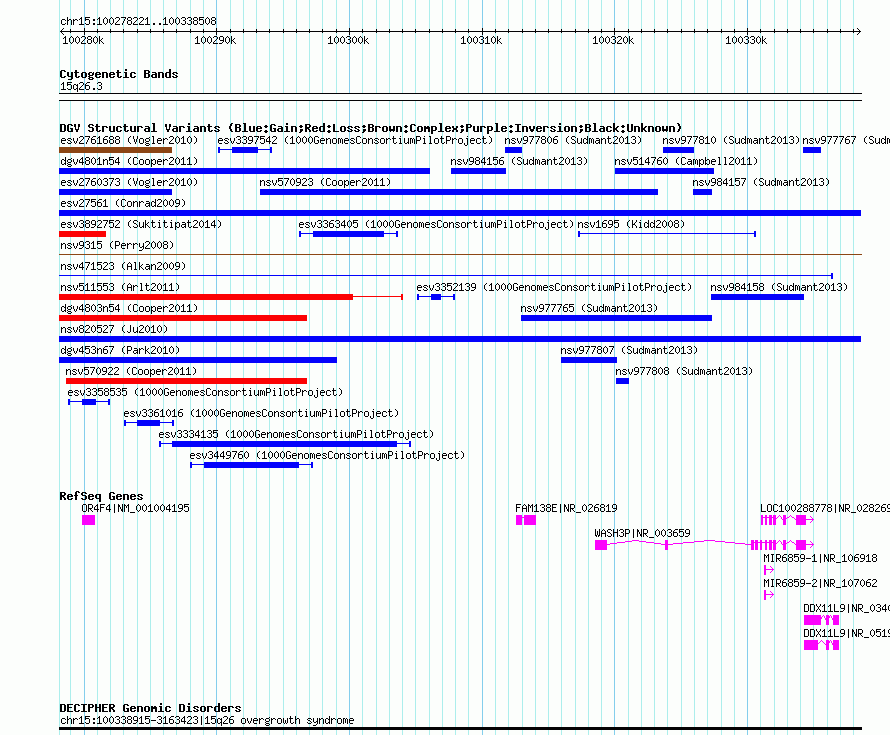Click the MIR6859-2 arrow glyph
The height and width of the screenshot is (735, 890).
coord(769,595)
